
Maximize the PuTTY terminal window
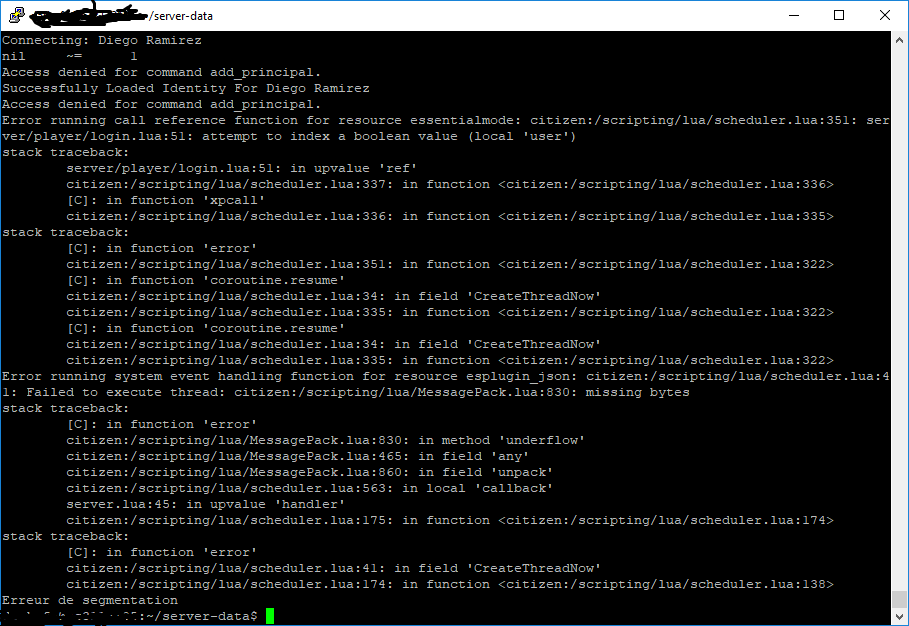tap(840, 15)
